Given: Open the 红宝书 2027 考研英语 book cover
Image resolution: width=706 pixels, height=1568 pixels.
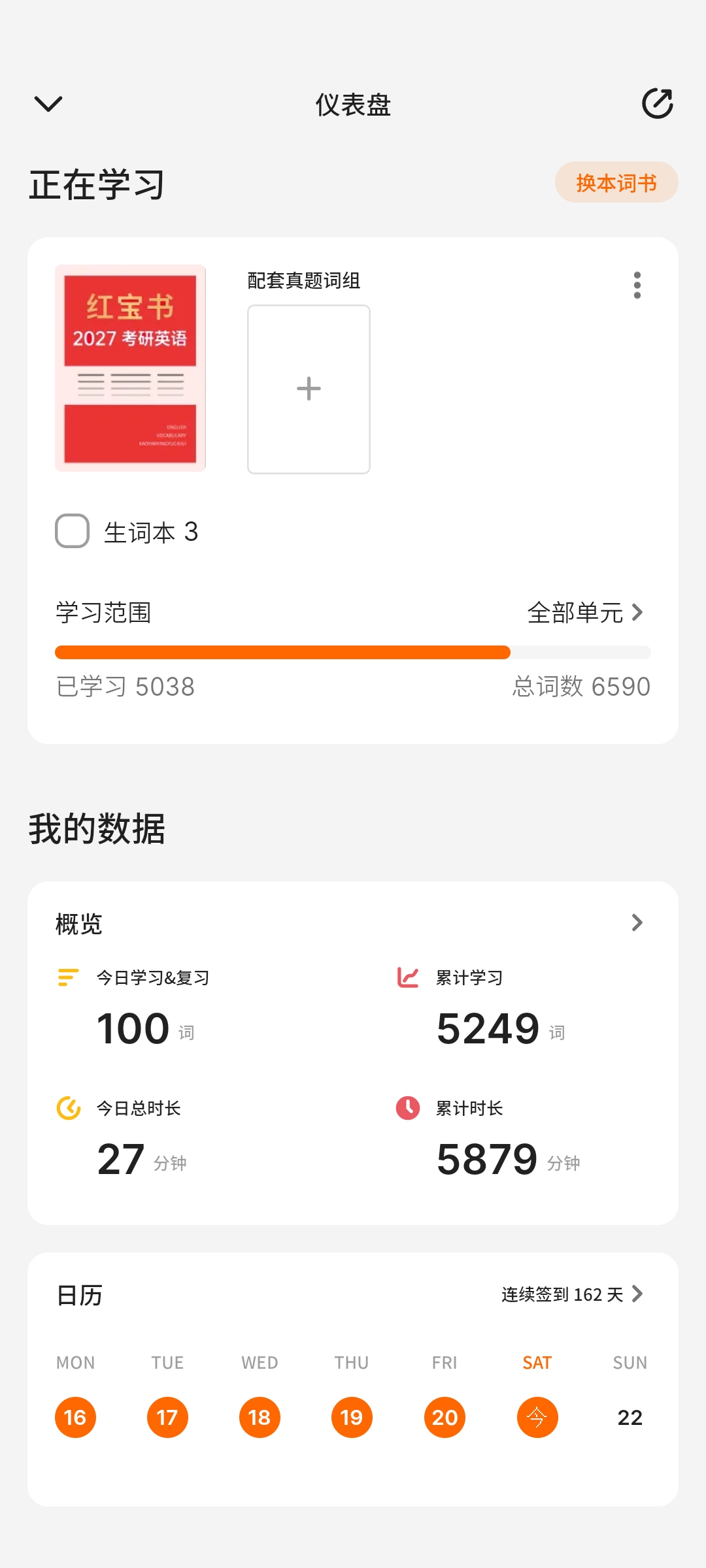Looking at the screenshot, I should [x=130, y=368].
